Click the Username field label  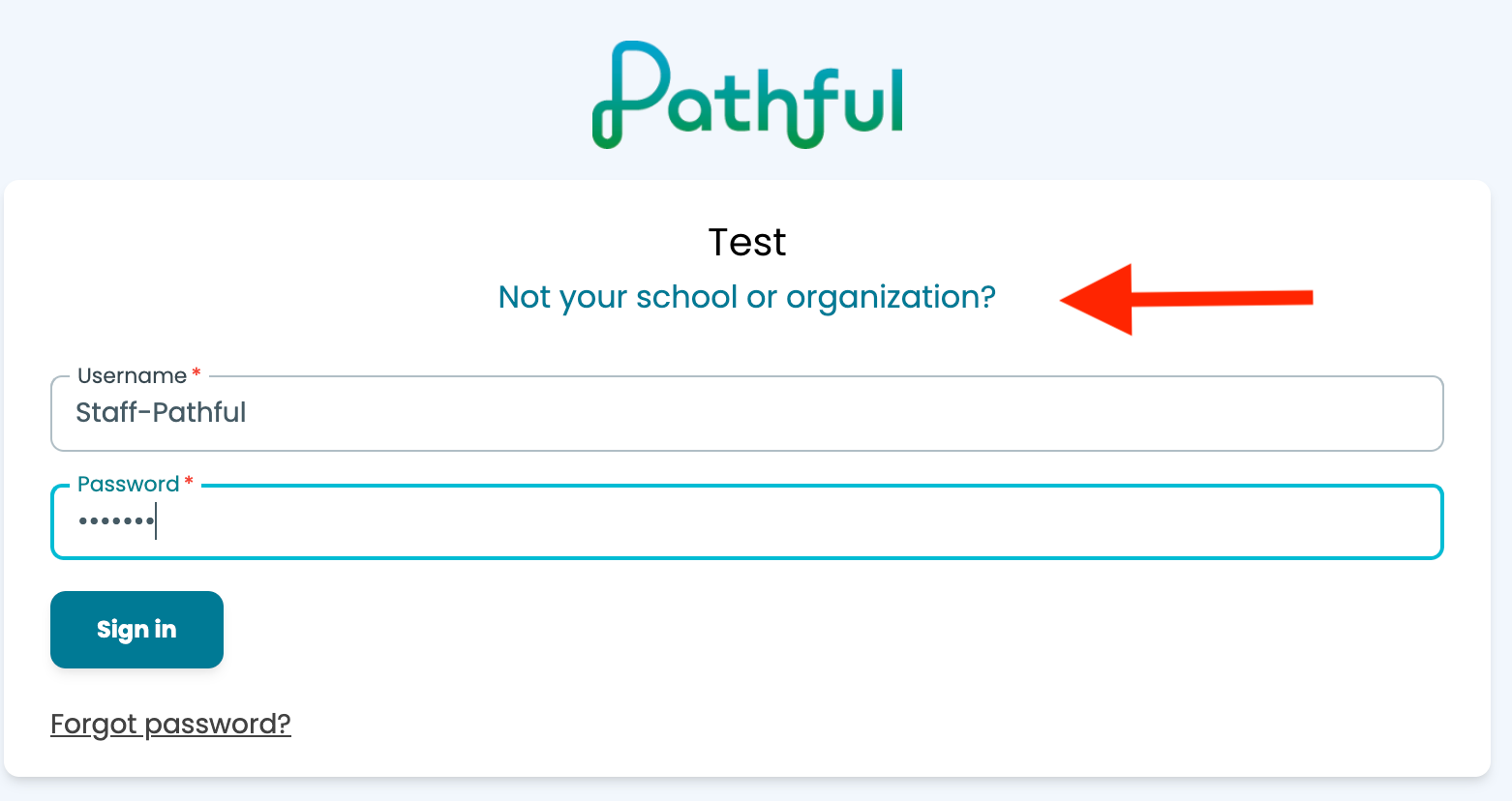click(x=132, y=375)
